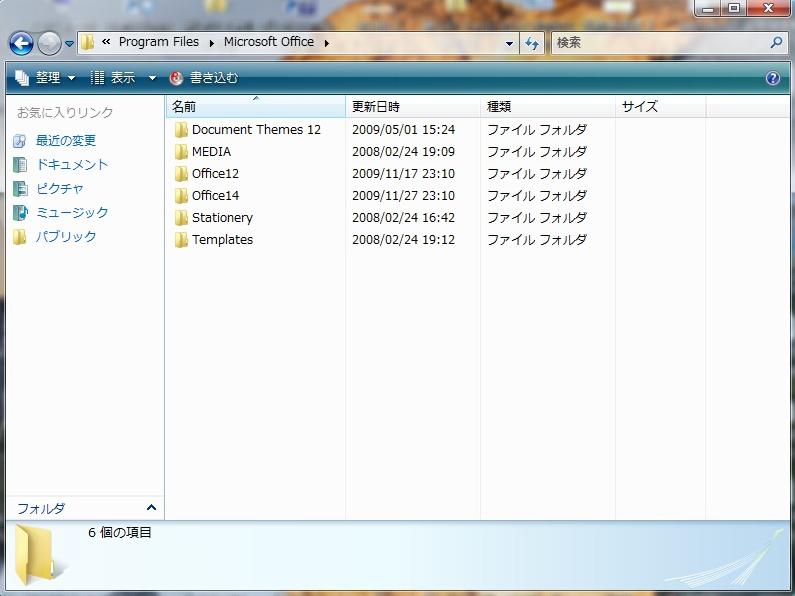
Task: Show hidden path levels via double chevron
Action: click(106, 42)
